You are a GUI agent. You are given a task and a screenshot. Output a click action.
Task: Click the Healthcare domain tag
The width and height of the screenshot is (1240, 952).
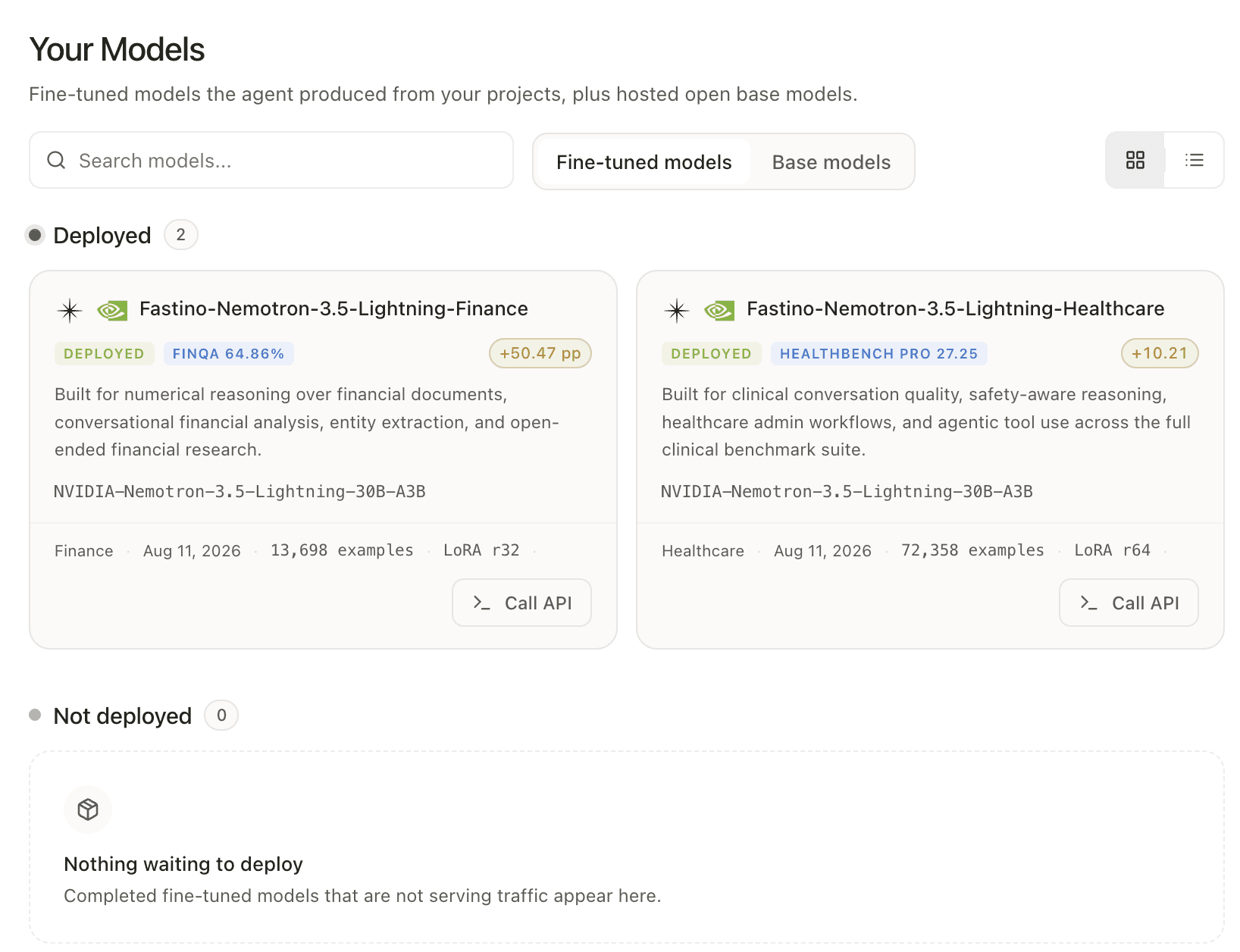[x=703, y=551]
